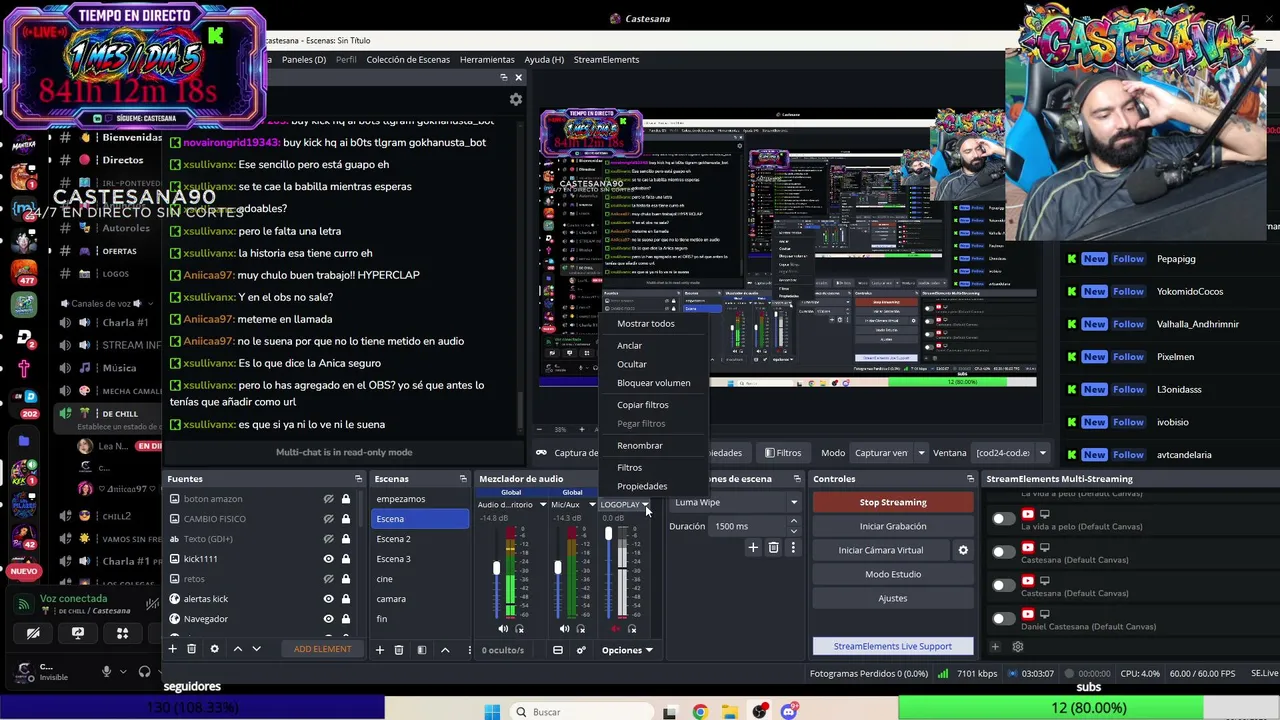This screenshot has width=1280, height=720.
Task: Open Mic/Aux channel dropdown arrow
Action: tap(591, 505)
